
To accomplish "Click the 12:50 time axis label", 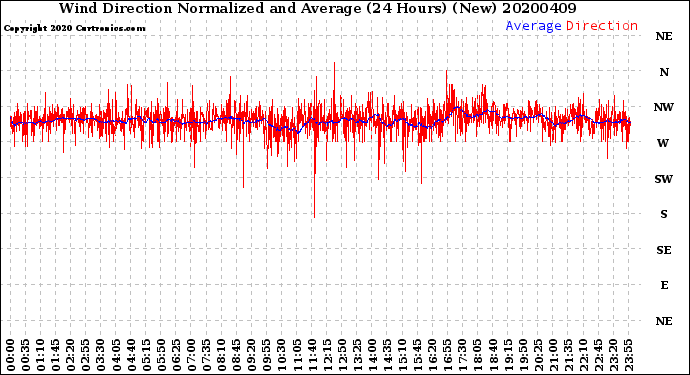I will [x=342, y=355].
